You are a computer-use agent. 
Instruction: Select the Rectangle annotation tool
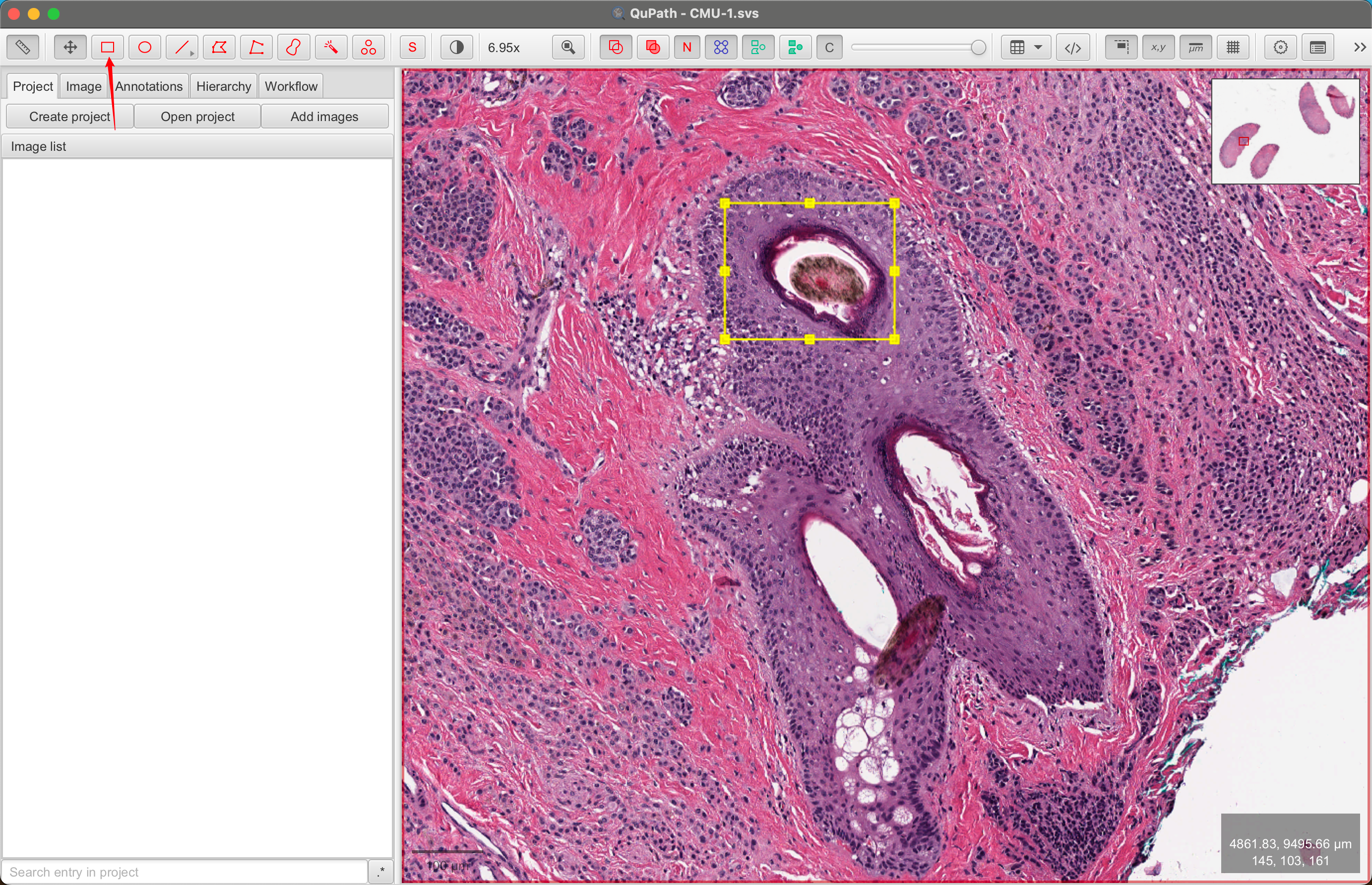coord(108,47)
